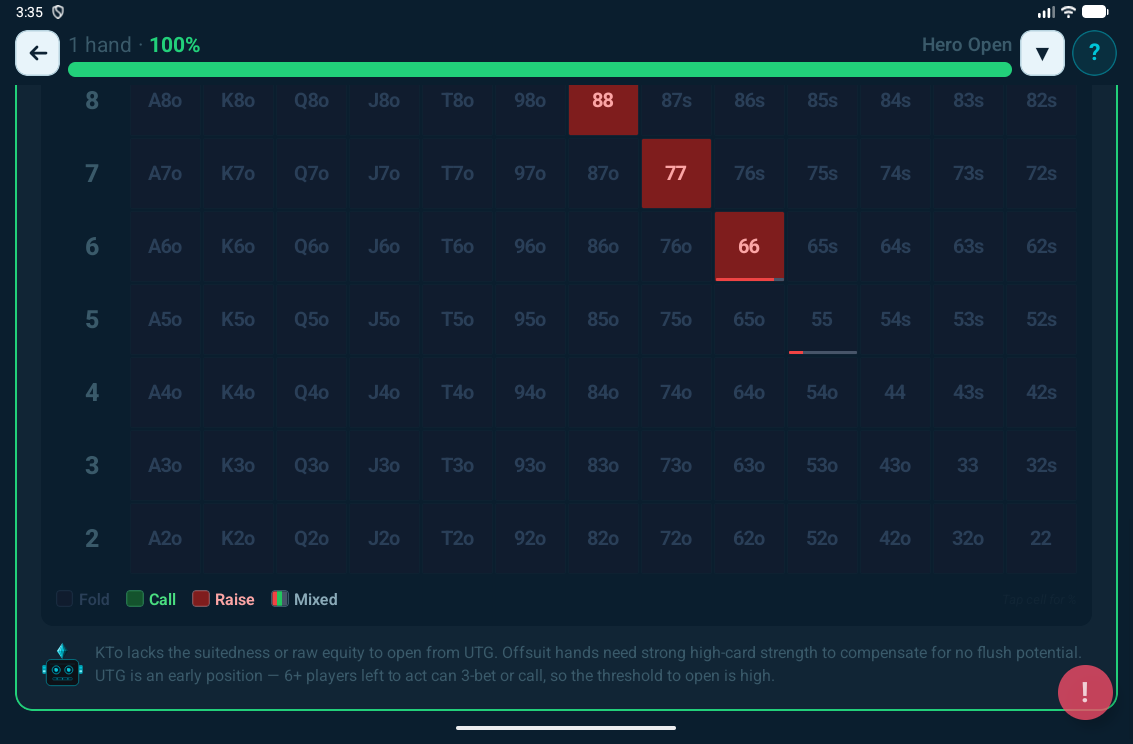Toggle the Raise legend box
Viewport: 1133px width, 744px height.
click(201, 599)
